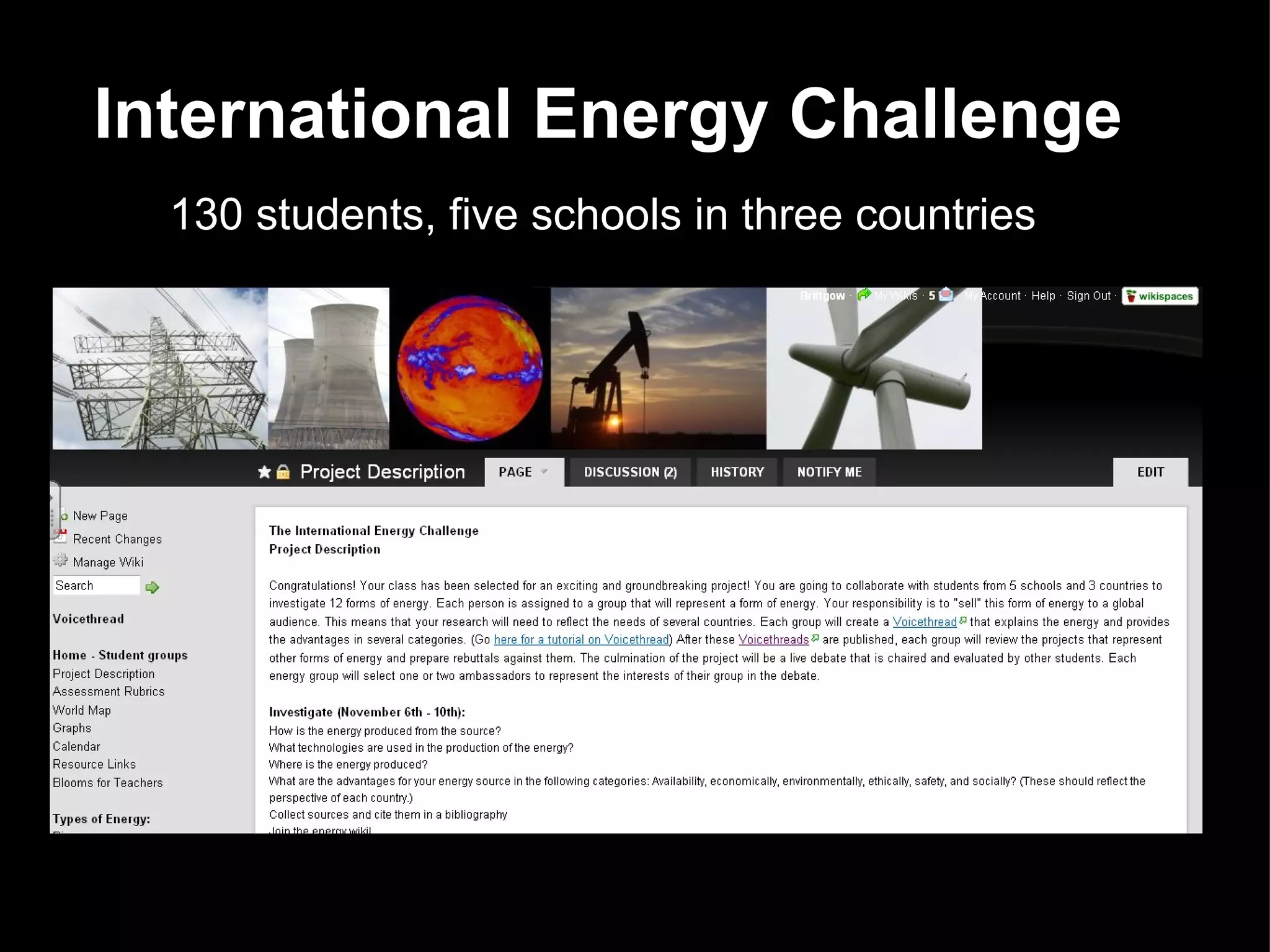The image size is (1270, 952).
Task: Click 'Investigate (November 6th - 10th):' heading
Action: (x=367, y=712)
